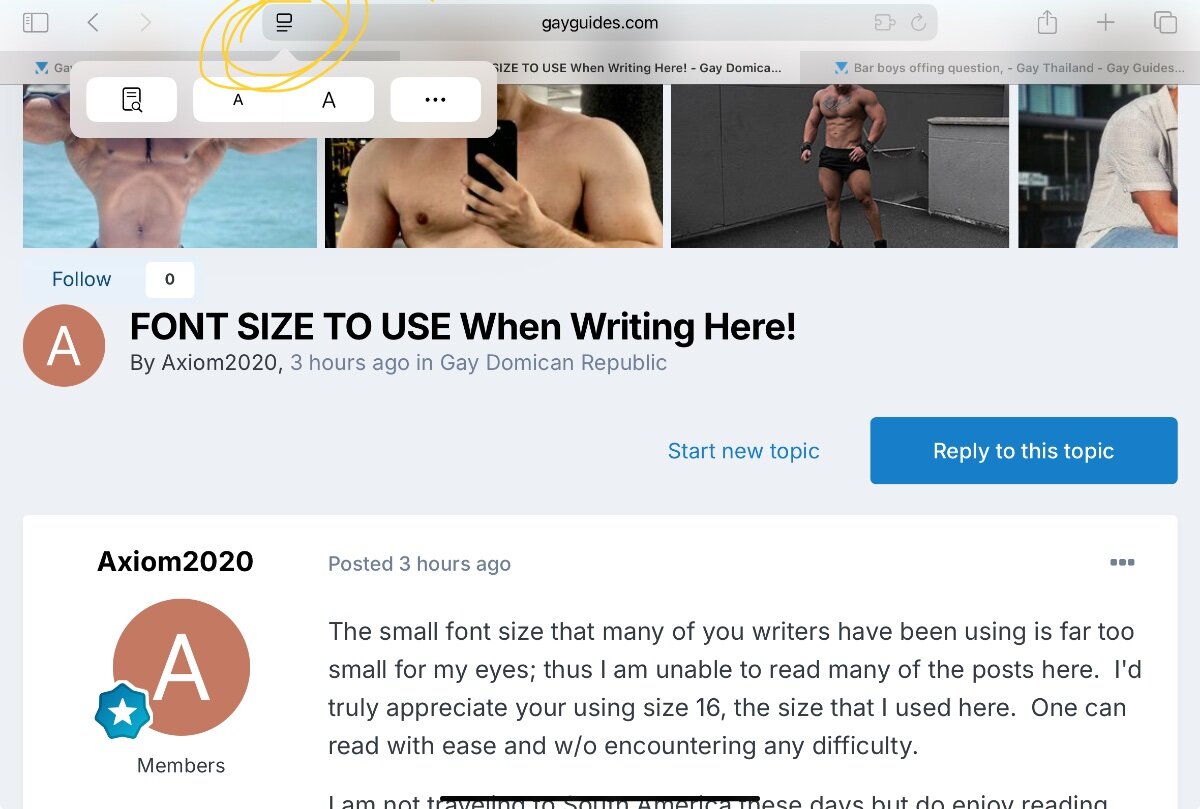Increase text size with large A
The height and width of the screenshot is (809, 1200).
[329, 100]
